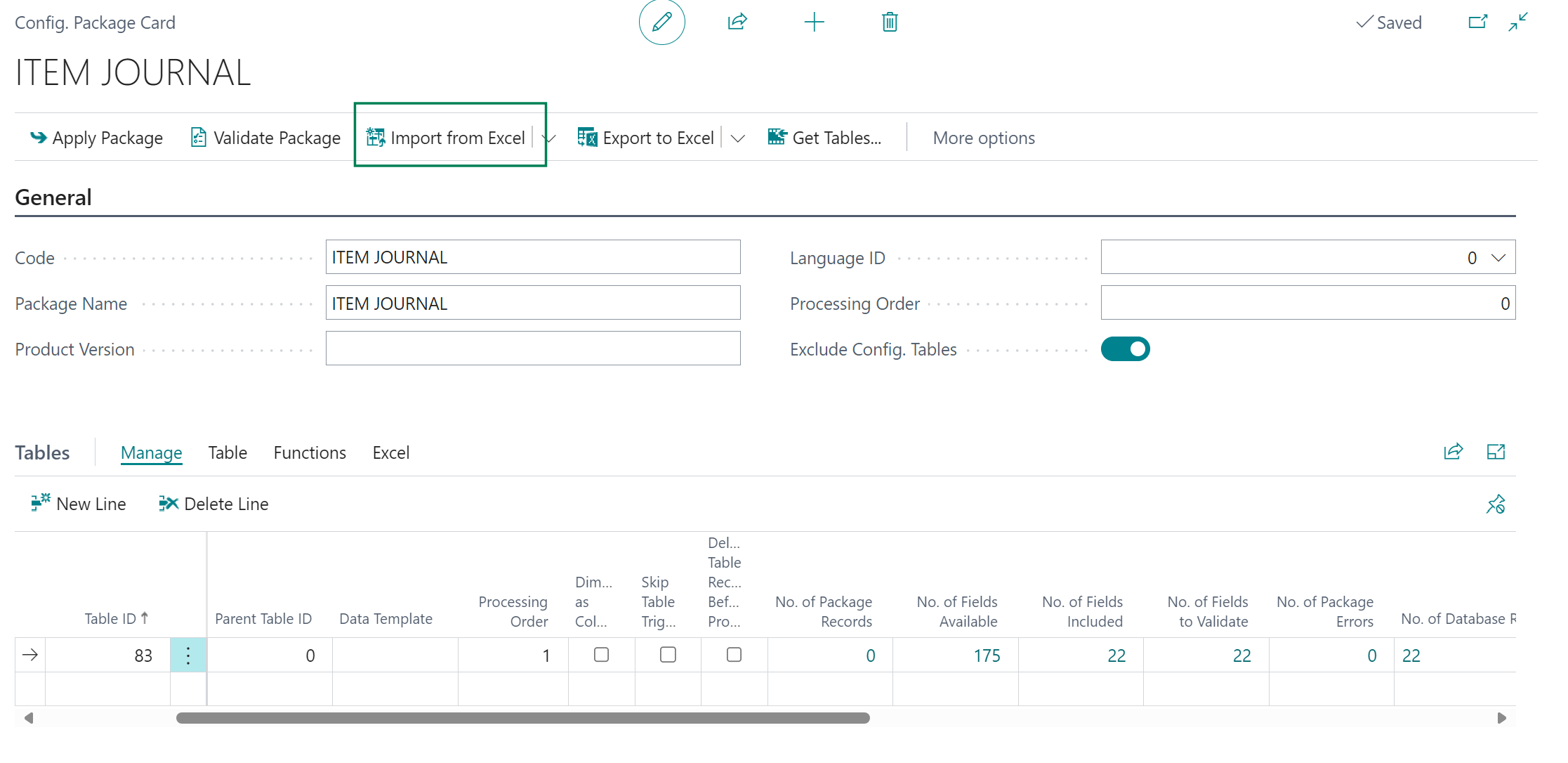Click the Apply Package arrow icon
1568x763 pixels.
pos(39,138)
